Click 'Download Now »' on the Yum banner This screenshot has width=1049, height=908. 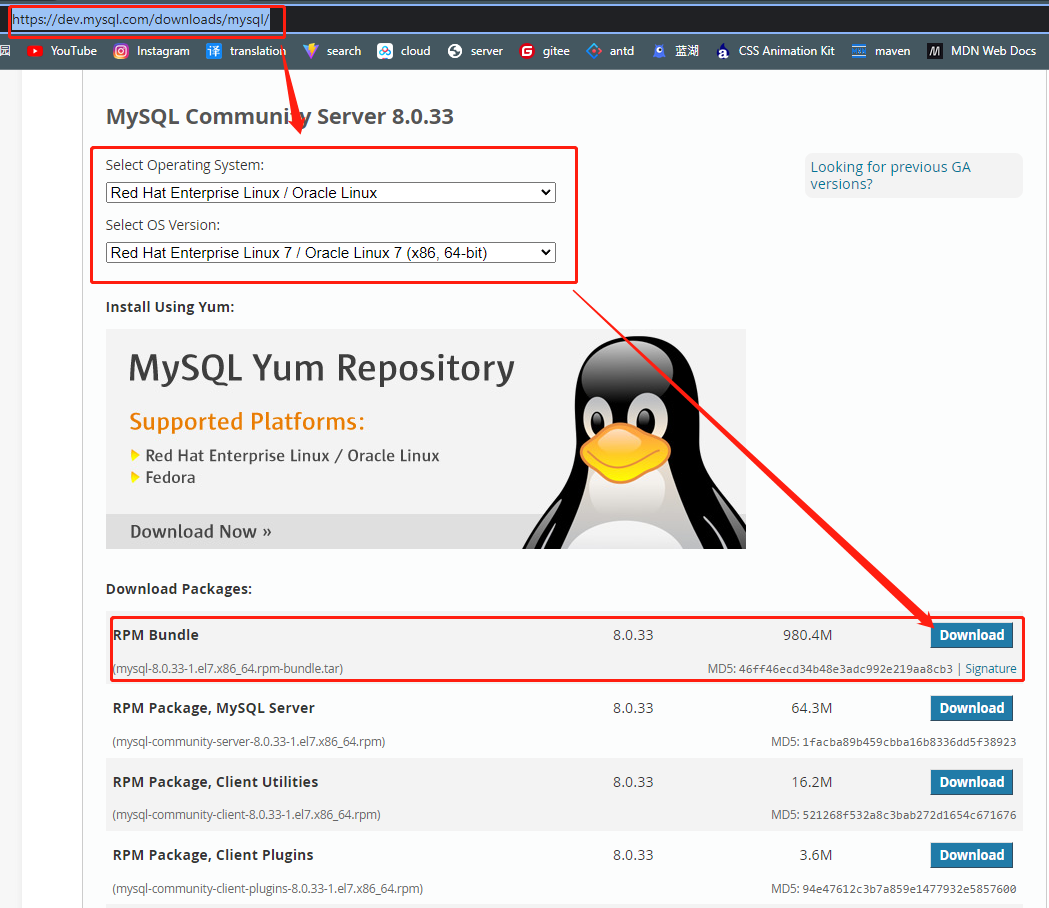click(201, 531)
